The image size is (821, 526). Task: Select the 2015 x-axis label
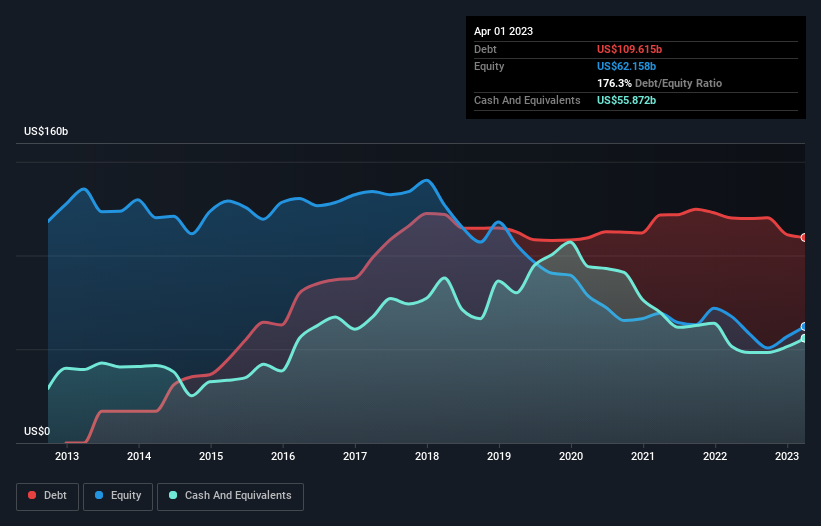point(211,456)
